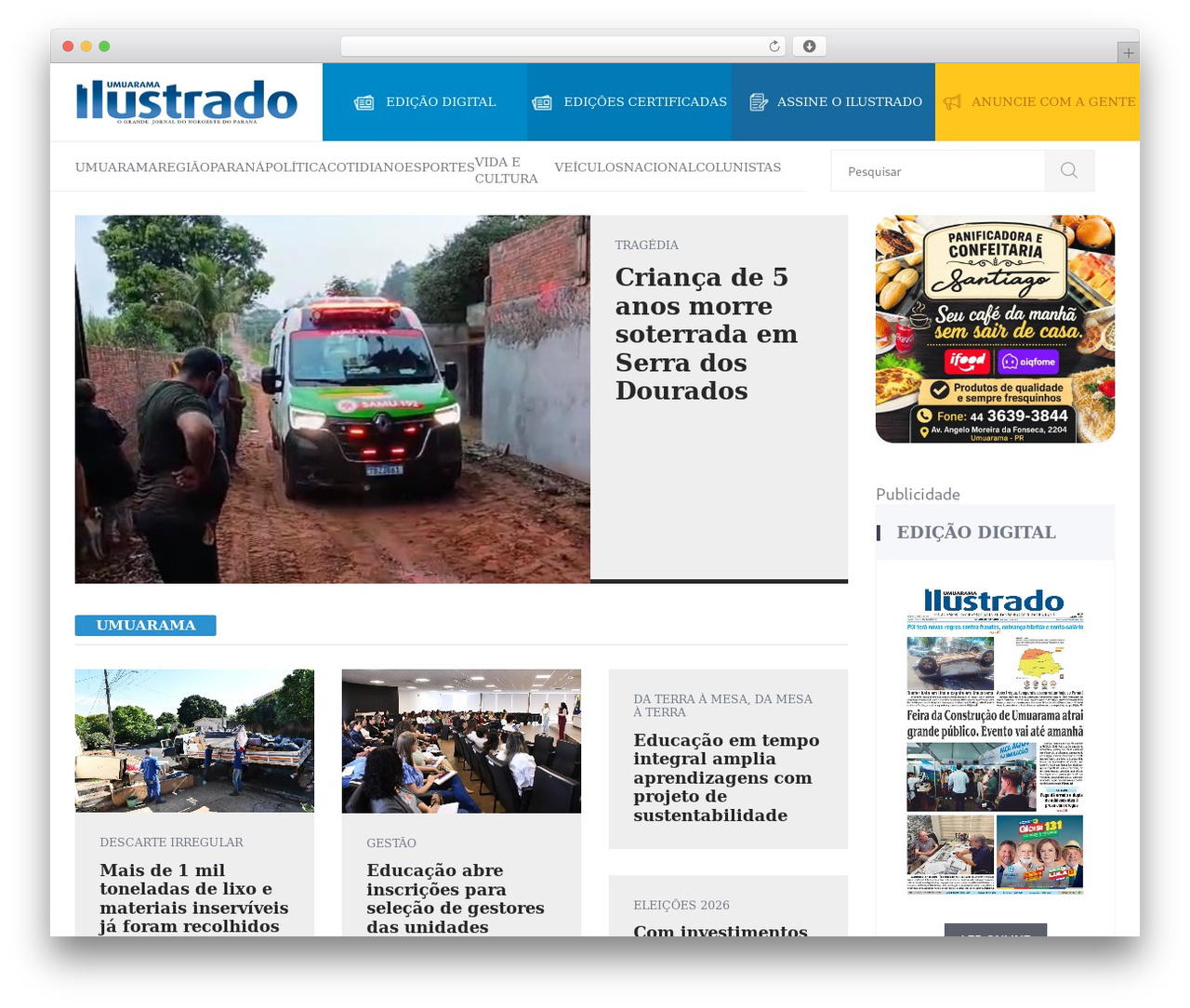
Task: Open Educação em tempo integral article
Action: click(726, 777)
